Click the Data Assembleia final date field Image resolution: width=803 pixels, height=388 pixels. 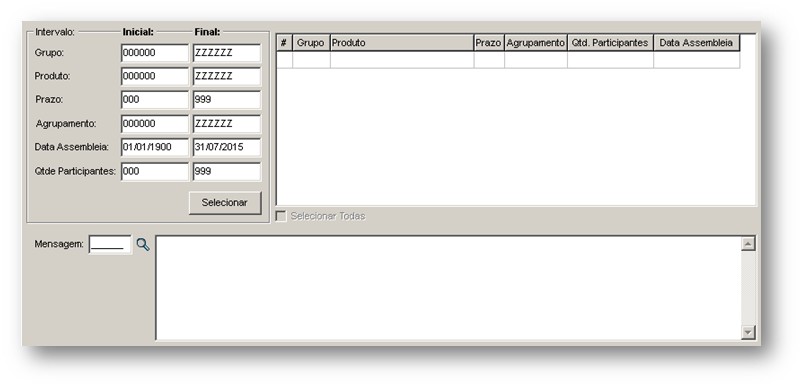[227, 147]
